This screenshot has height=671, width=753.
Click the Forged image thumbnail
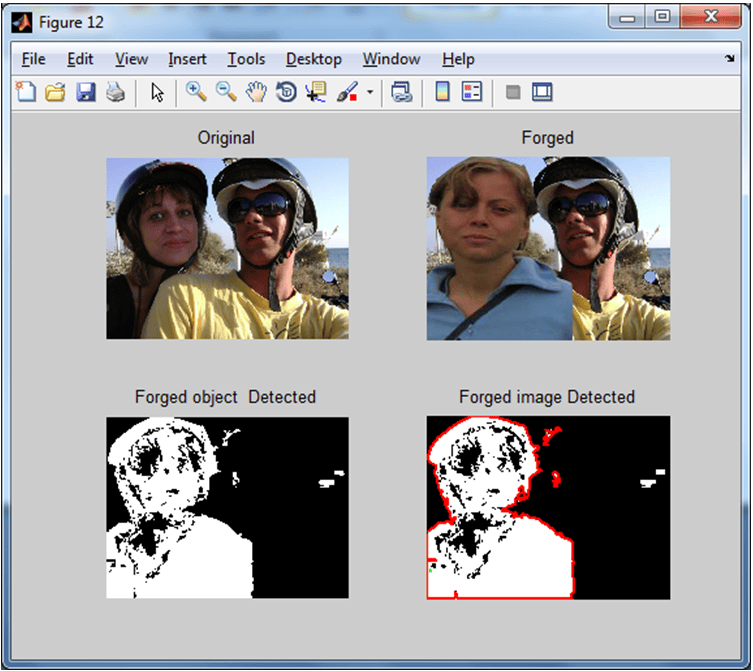click(x=548, y=248)
